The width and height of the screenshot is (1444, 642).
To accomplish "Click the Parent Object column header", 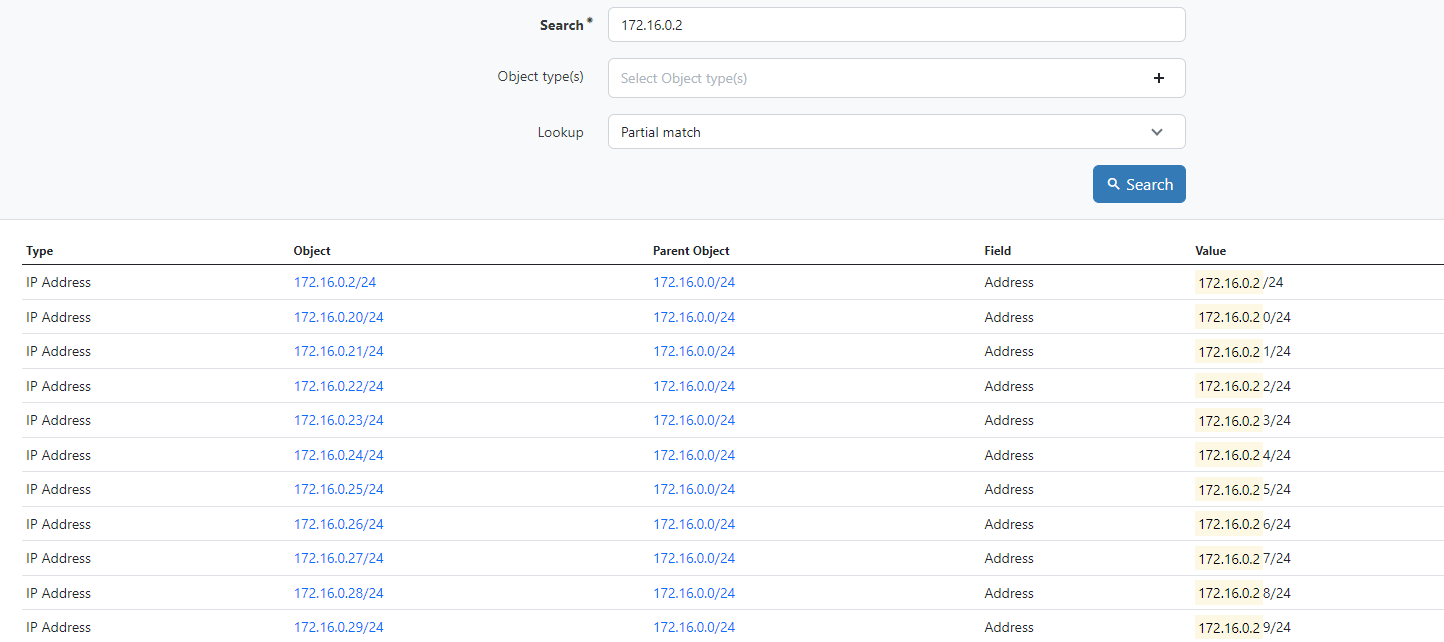I will pyautogui.click(x=691, y=251).
